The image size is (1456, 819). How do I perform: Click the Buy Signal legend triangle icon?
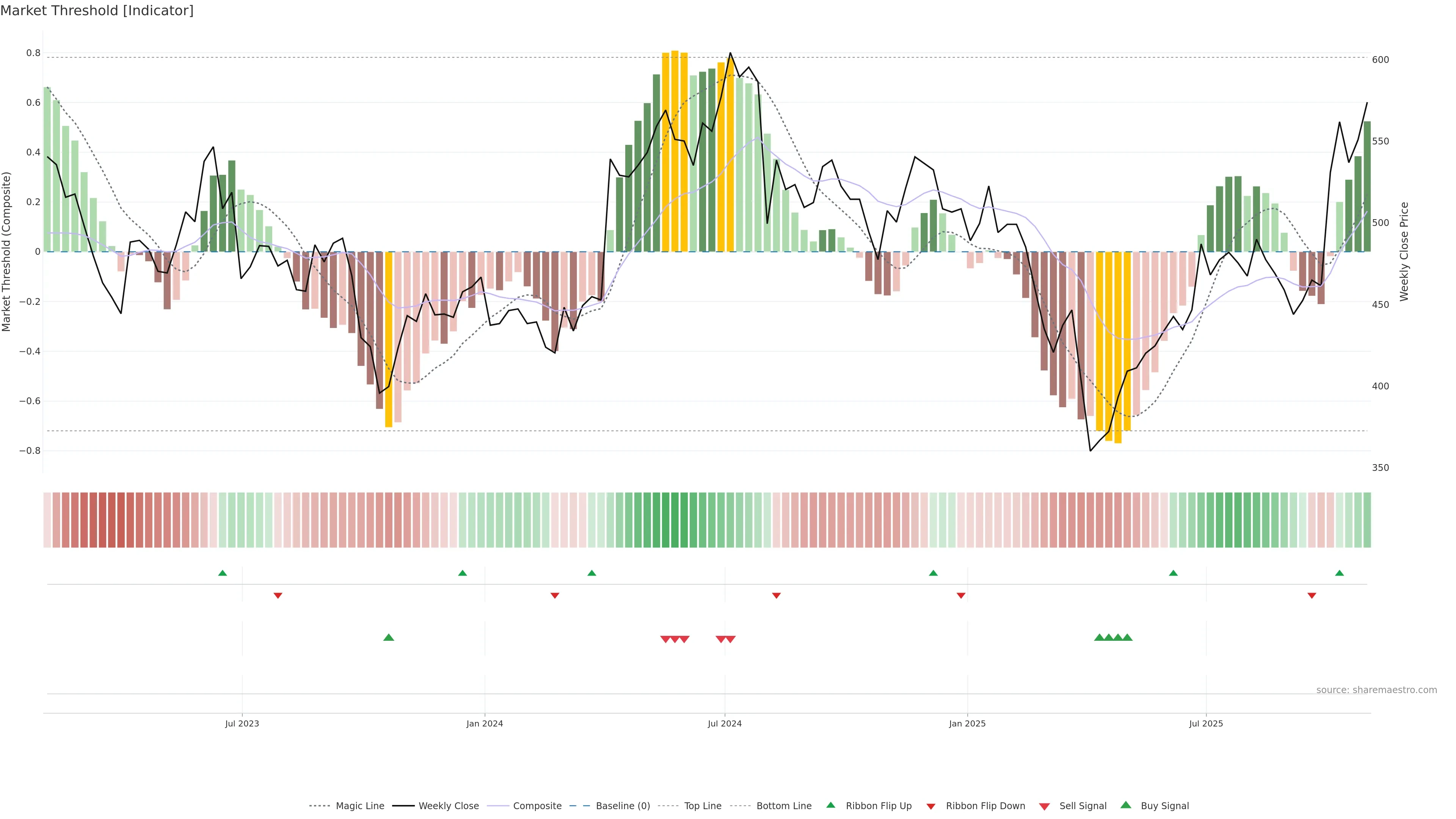tap(1126, 805)
